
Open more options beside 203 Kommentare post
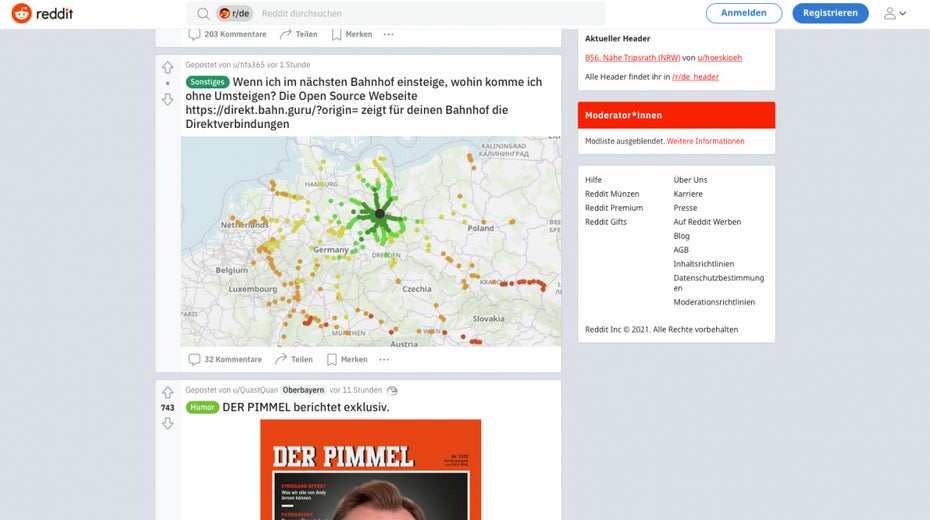click(x=388, y=34)
